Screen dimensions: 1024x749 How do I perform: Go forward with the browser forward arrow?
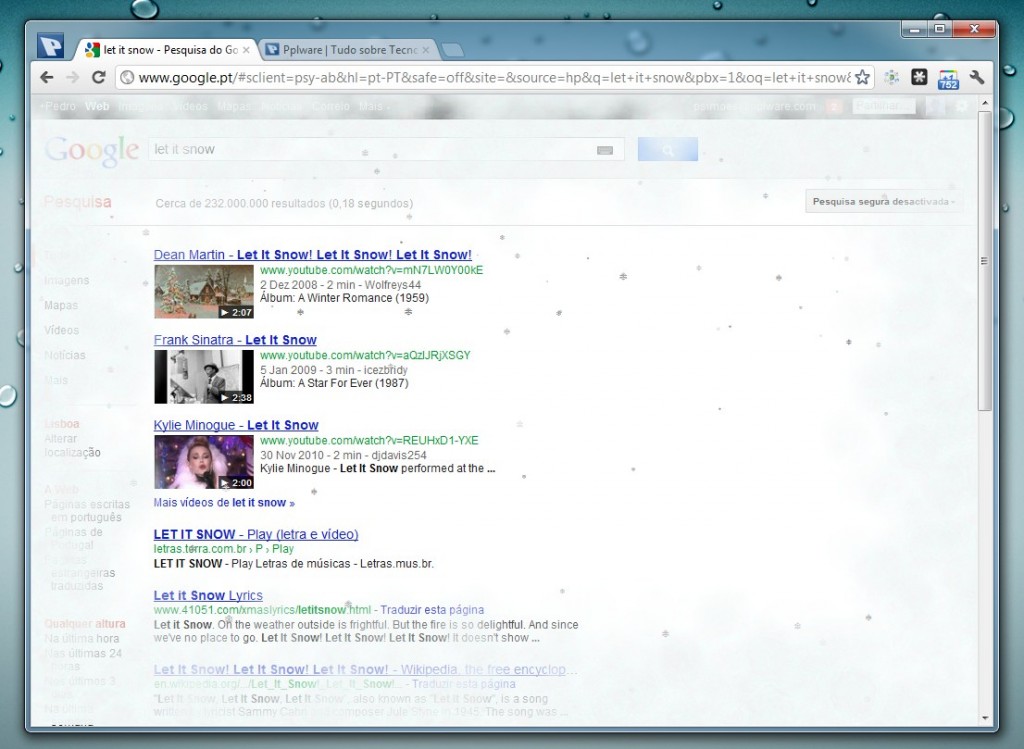coord(72,78)
